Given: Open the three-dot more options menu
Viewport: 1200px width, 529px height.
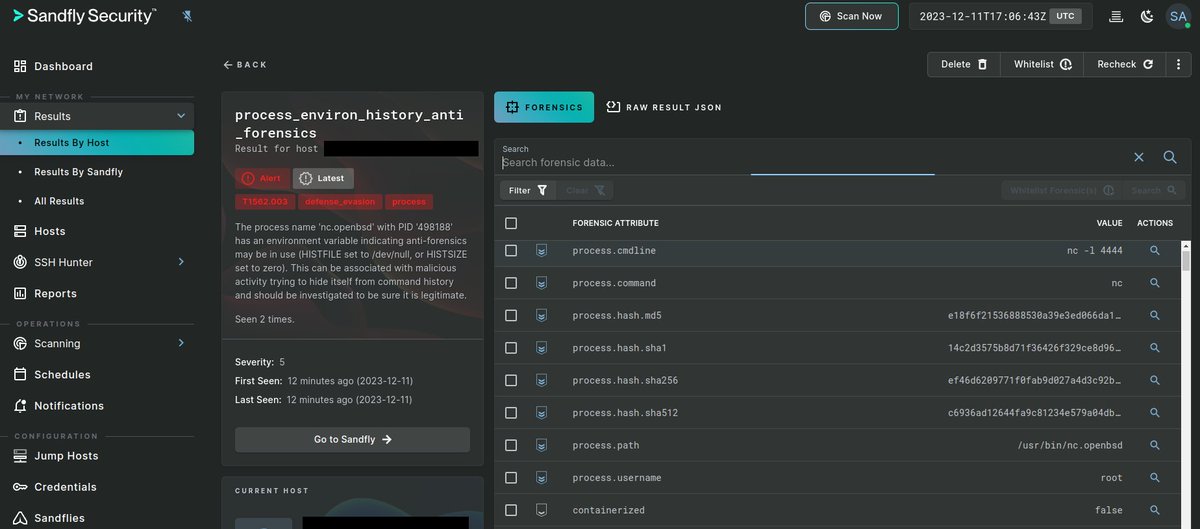Looking at the screenshot, I should tap(1178, 64).
